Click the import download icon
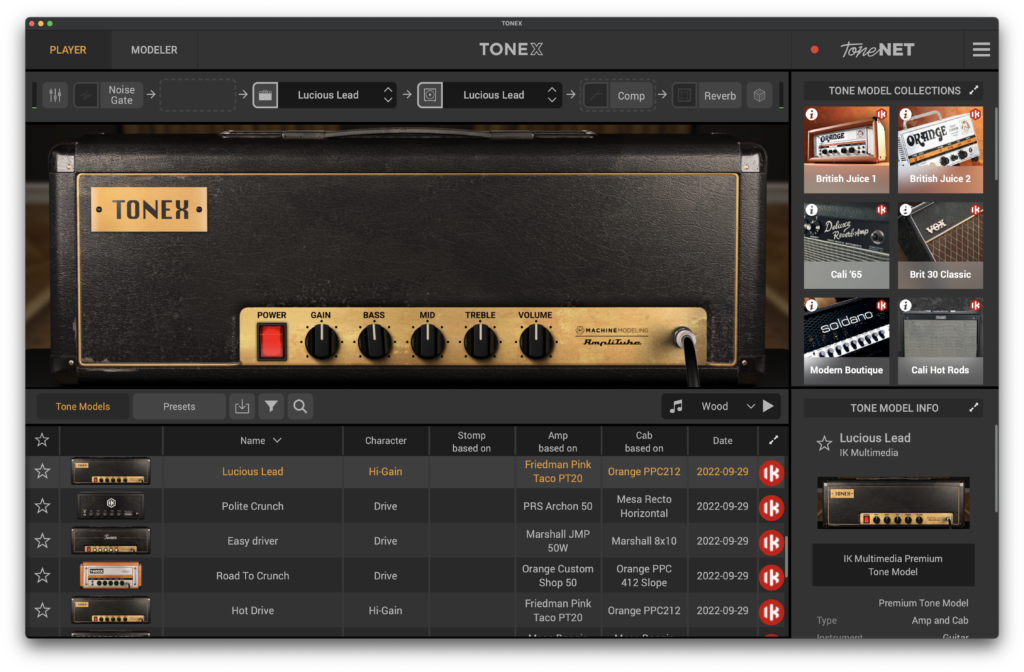Image resolution: width=1024 pixels, height=672 pixels. 242,406
